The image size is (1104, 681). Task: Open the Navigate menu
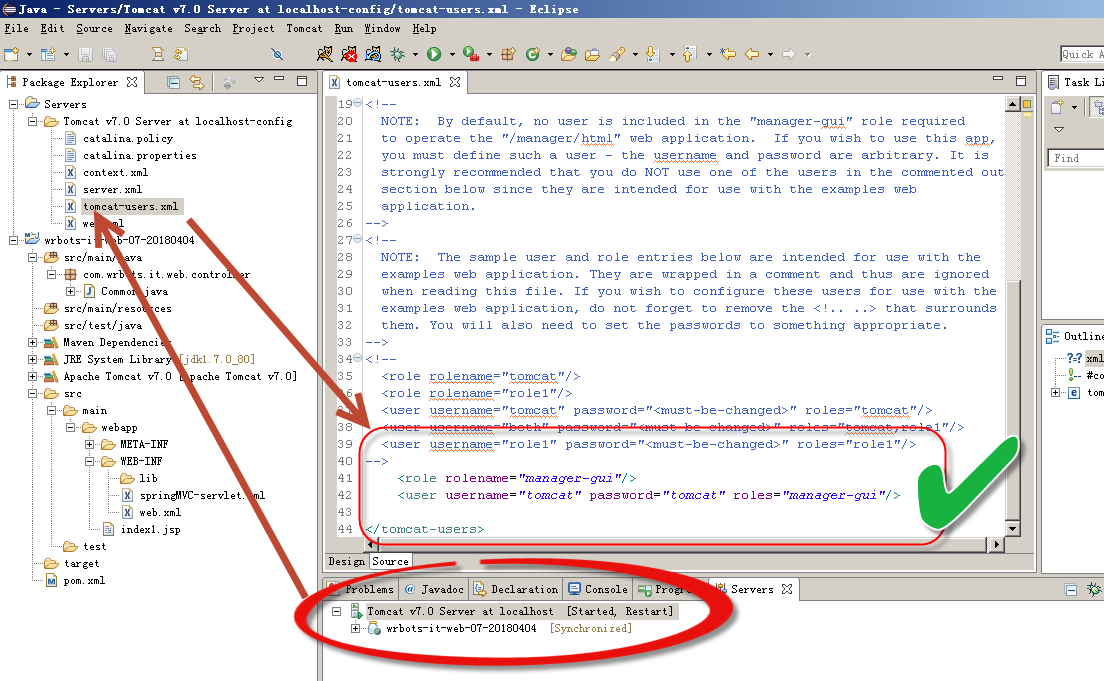point(148,28)
